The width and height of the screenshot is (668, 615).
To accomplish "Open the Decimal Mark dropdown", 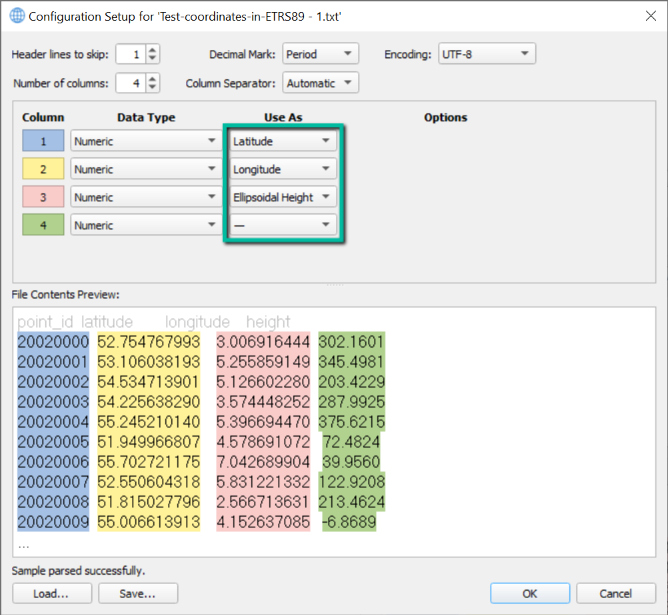I will click(320, 54).
